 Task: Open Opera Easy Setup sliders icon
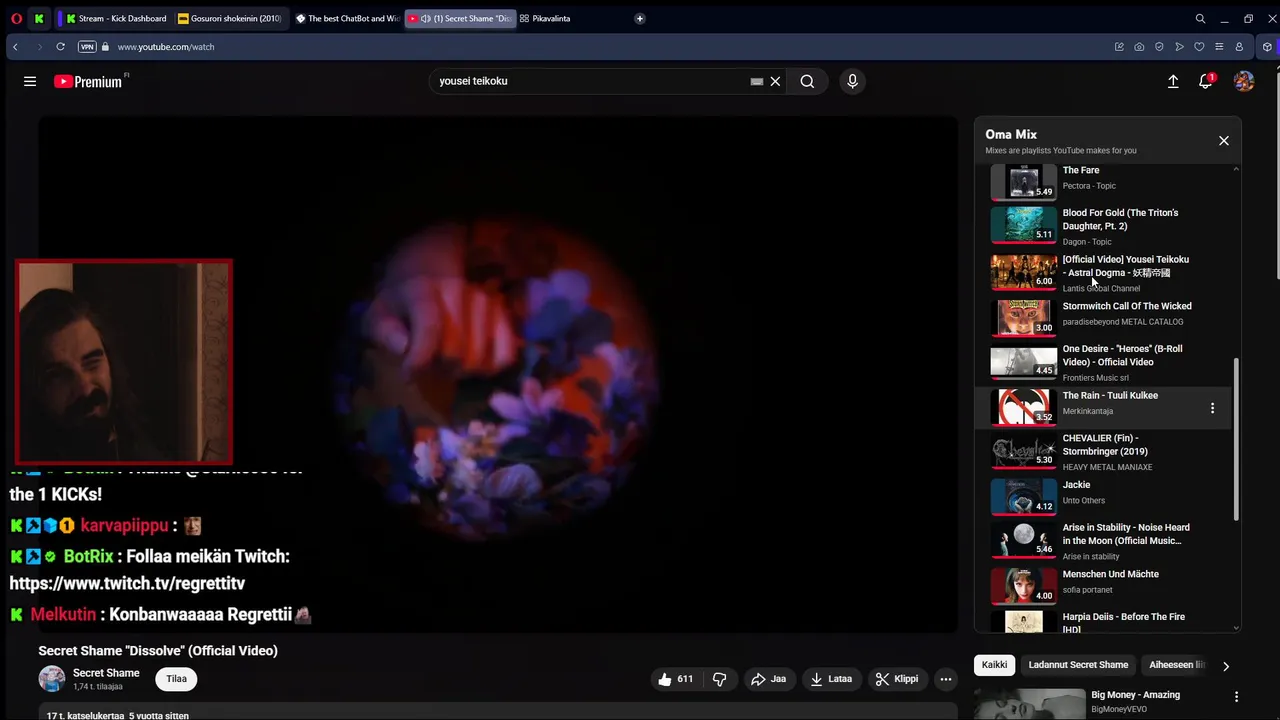(x=1219, y=47)
